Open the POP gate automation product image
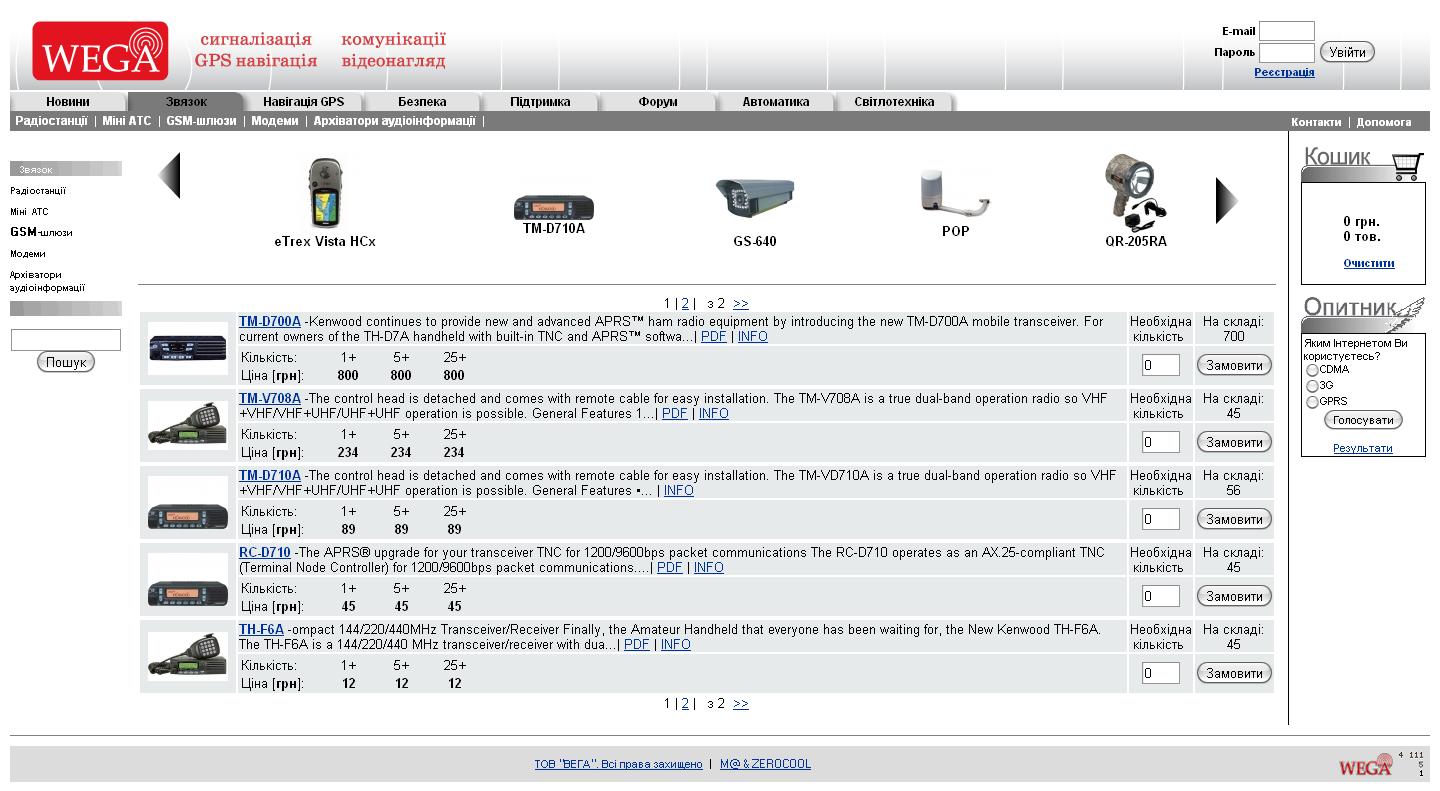 [956, 192]
